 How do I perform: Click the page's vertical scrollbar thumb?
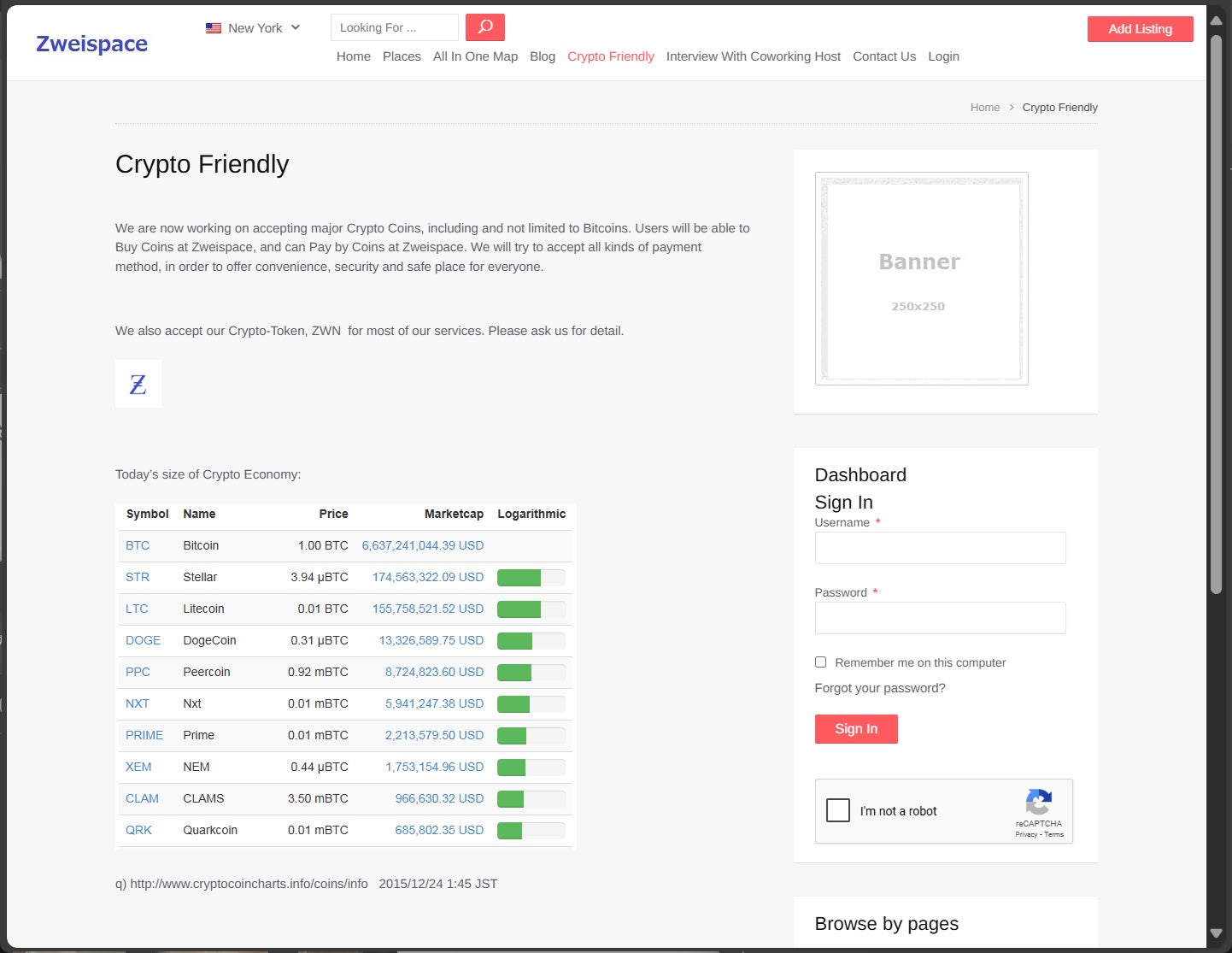coord(1216,314)
